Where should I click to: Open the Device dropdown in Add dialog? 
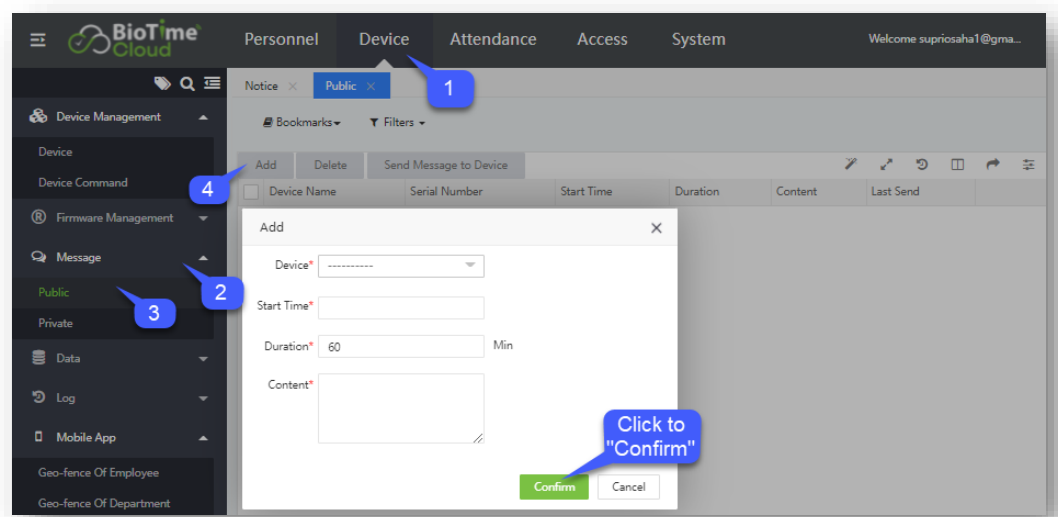401,266
